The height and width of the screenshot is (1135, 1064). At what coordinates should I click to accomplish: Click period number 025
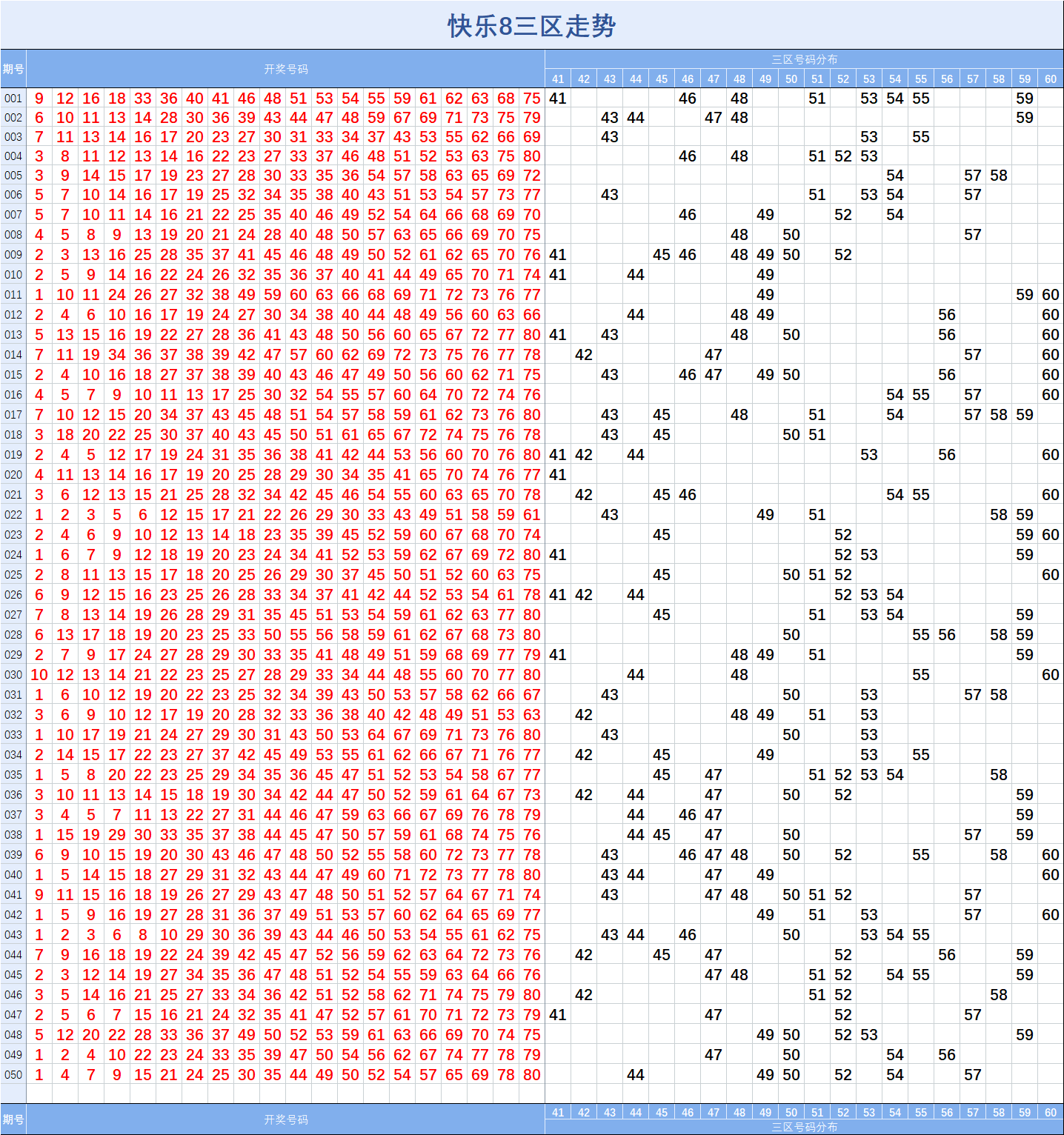(x=13, y=575)
